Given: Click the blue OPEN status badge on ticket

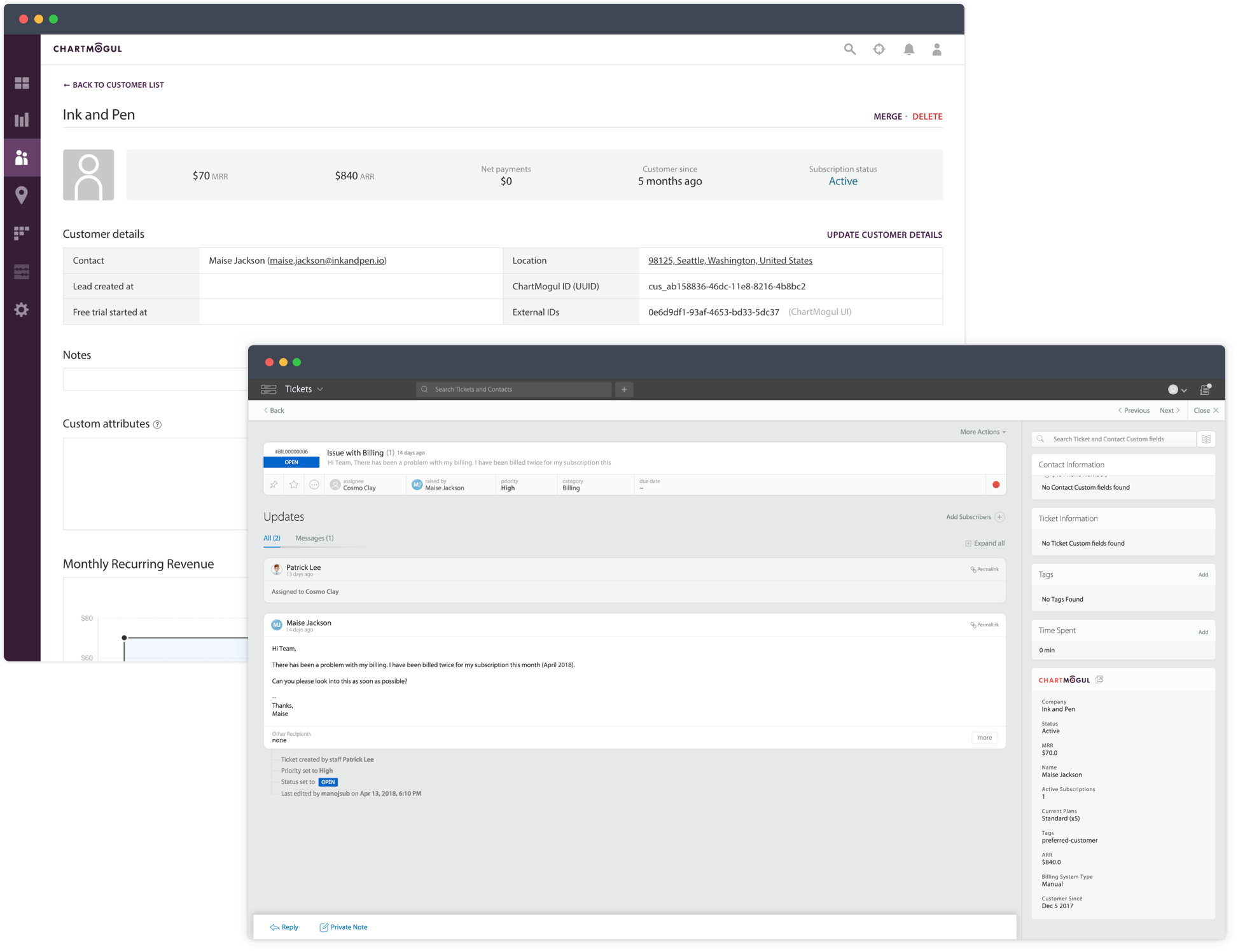Looking at the screenshot, I should [x=291, y=462].
